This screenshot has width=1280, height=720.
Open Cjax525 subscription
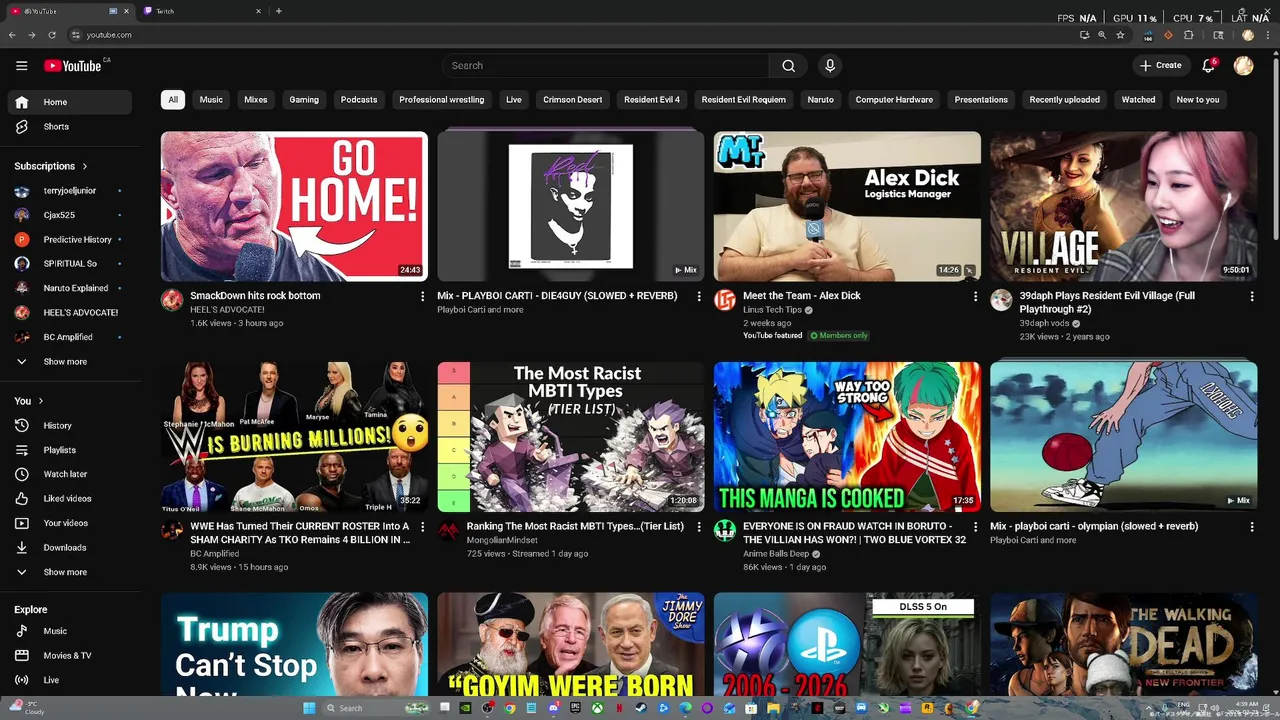tap(70, 215)
